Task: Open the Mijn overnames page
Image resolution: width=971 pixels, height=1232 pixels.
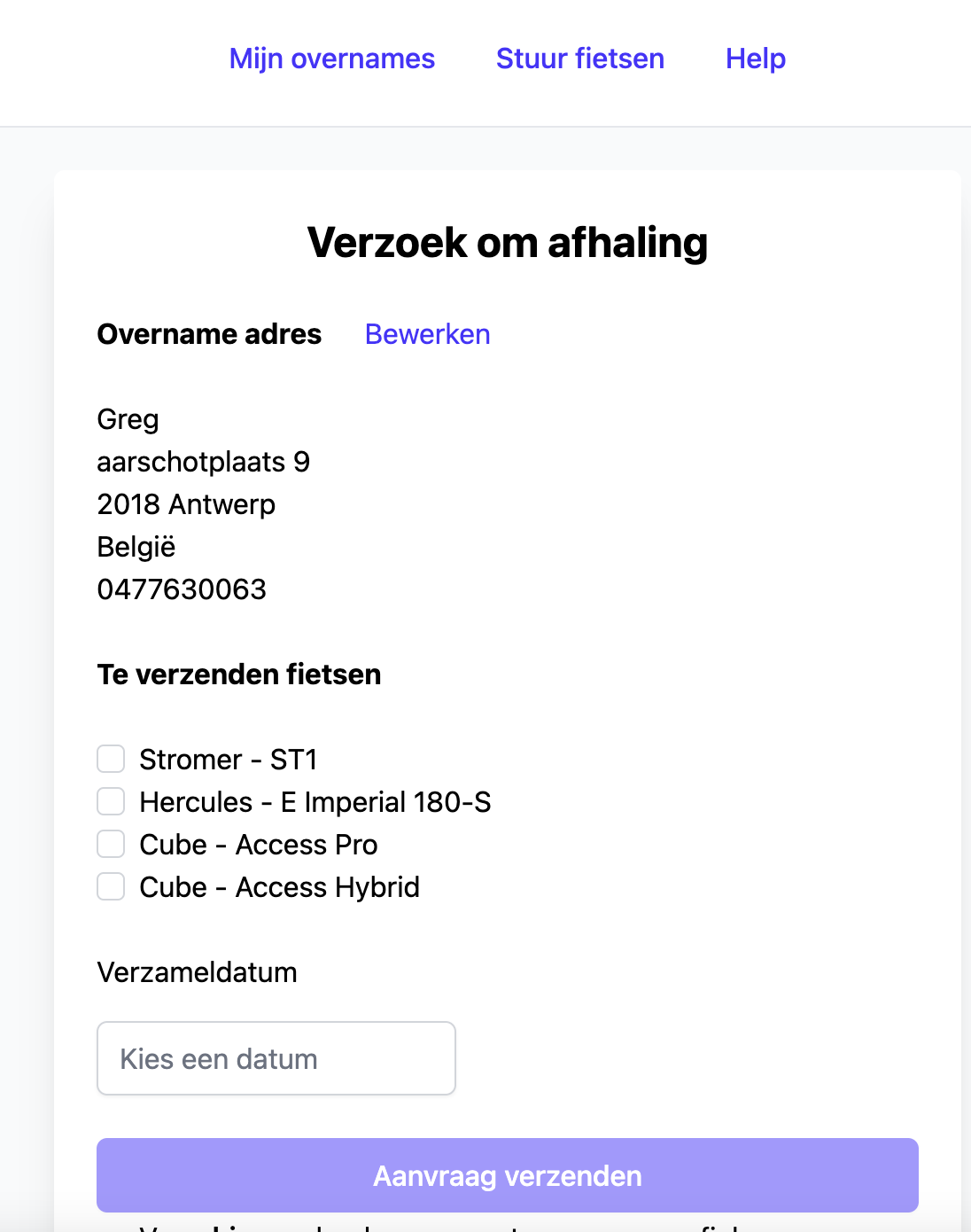Action: (x=332, y=58)
